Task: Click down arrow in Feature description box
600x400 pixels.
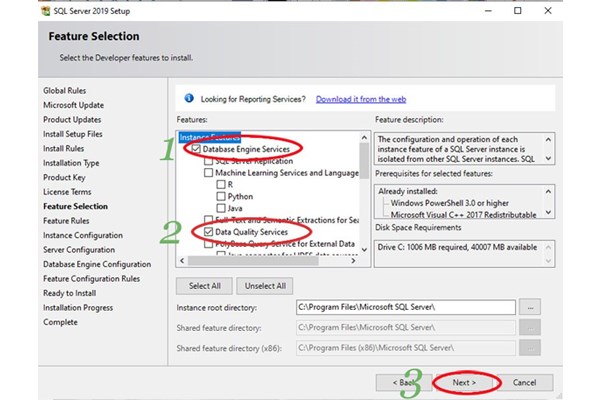Action: click(x=548, y=158)
